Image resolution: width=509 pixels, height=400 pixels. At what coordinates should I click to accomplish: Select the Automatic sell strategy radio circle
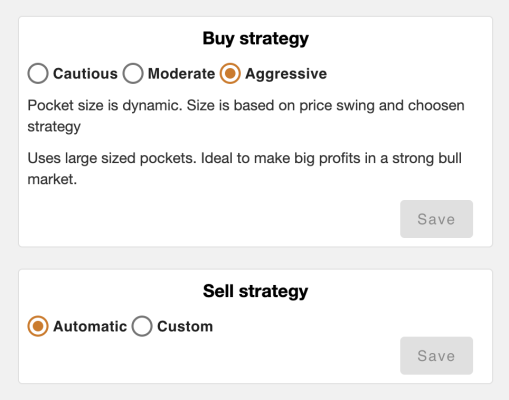(x=38, y=326)
